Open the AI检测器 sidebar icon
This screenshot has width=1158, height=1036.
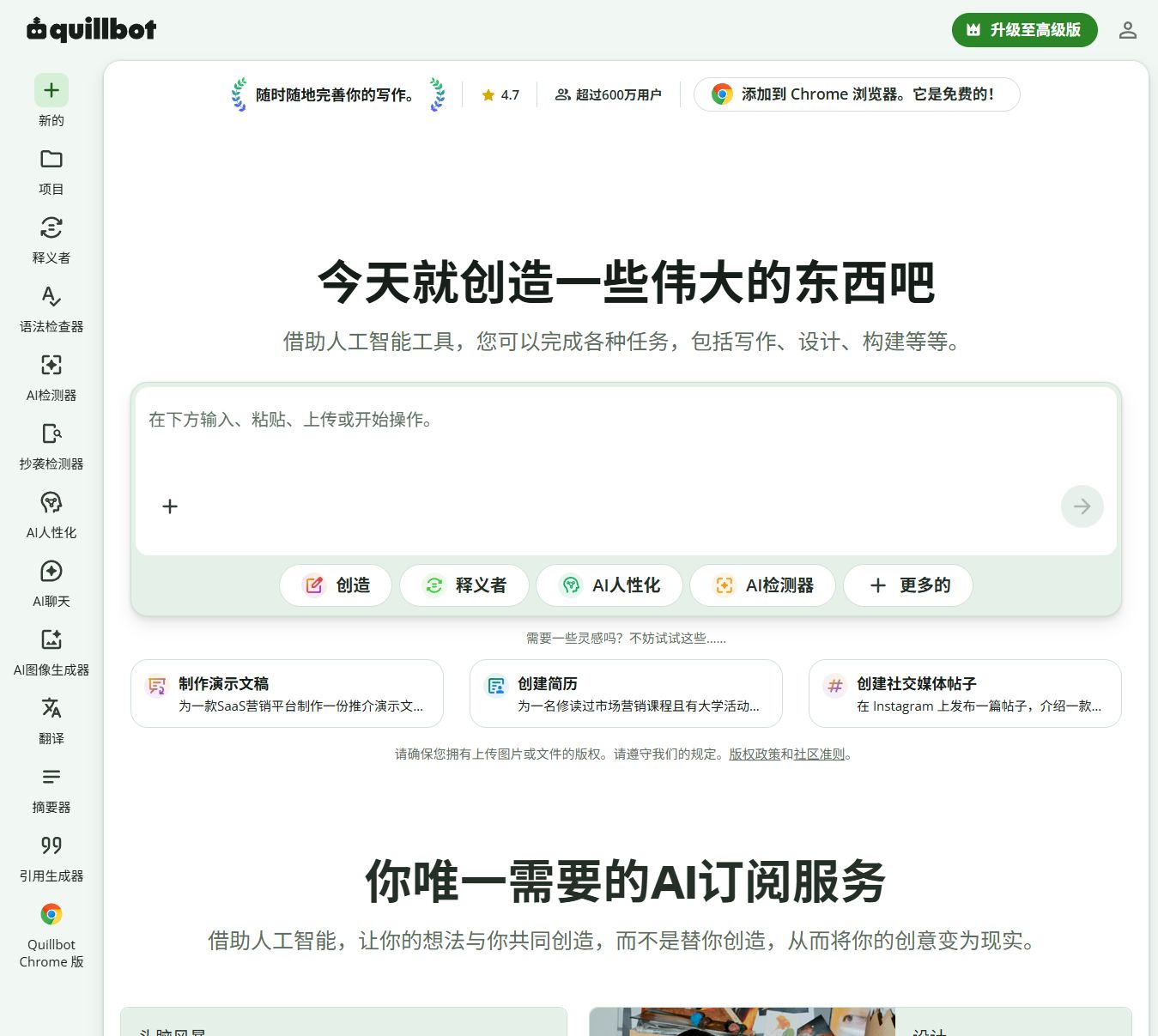click(x=52, y=365)
